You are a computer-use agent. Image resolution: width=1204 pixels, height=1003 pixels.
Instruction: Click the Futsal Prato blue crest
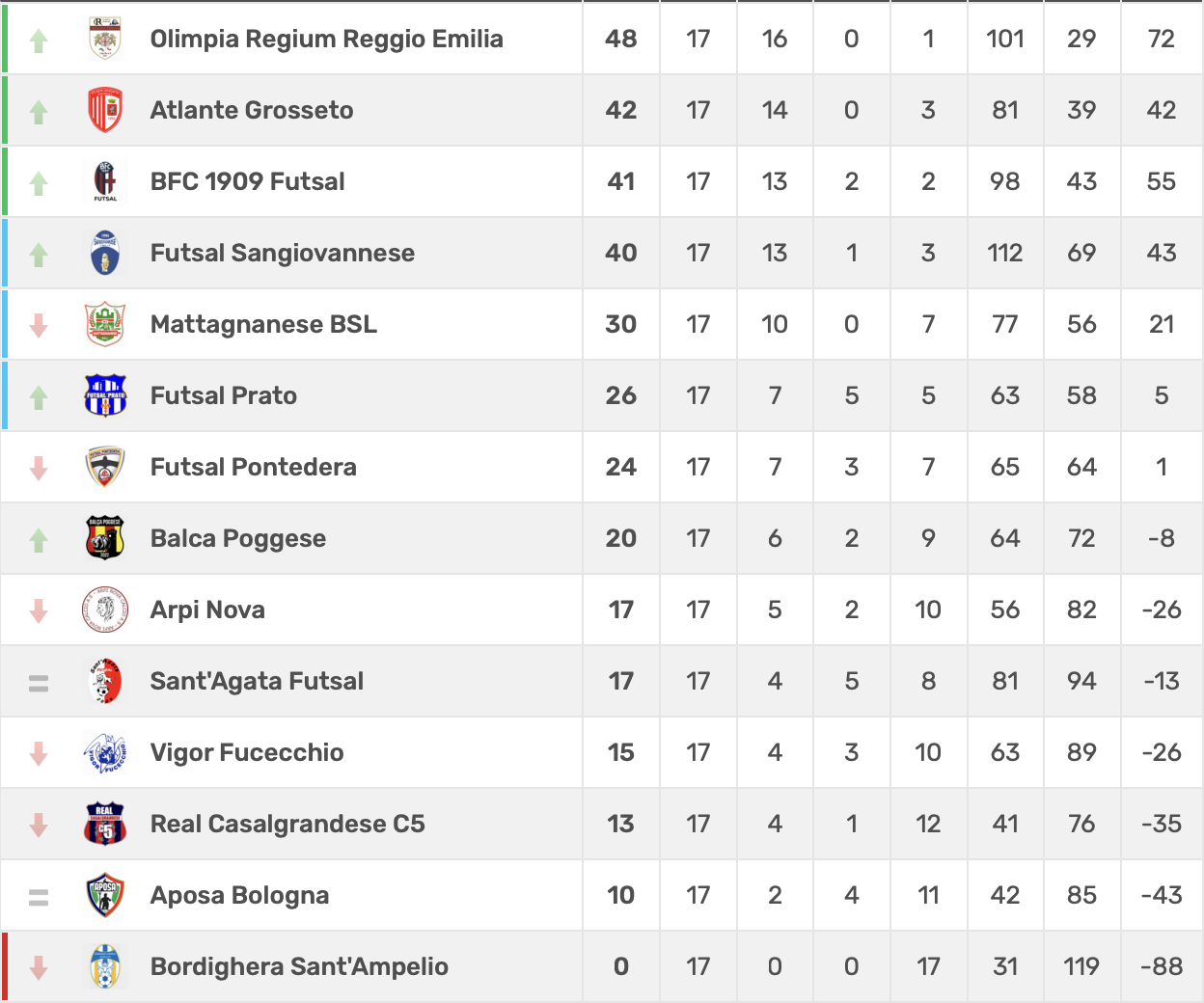(105, 395)
